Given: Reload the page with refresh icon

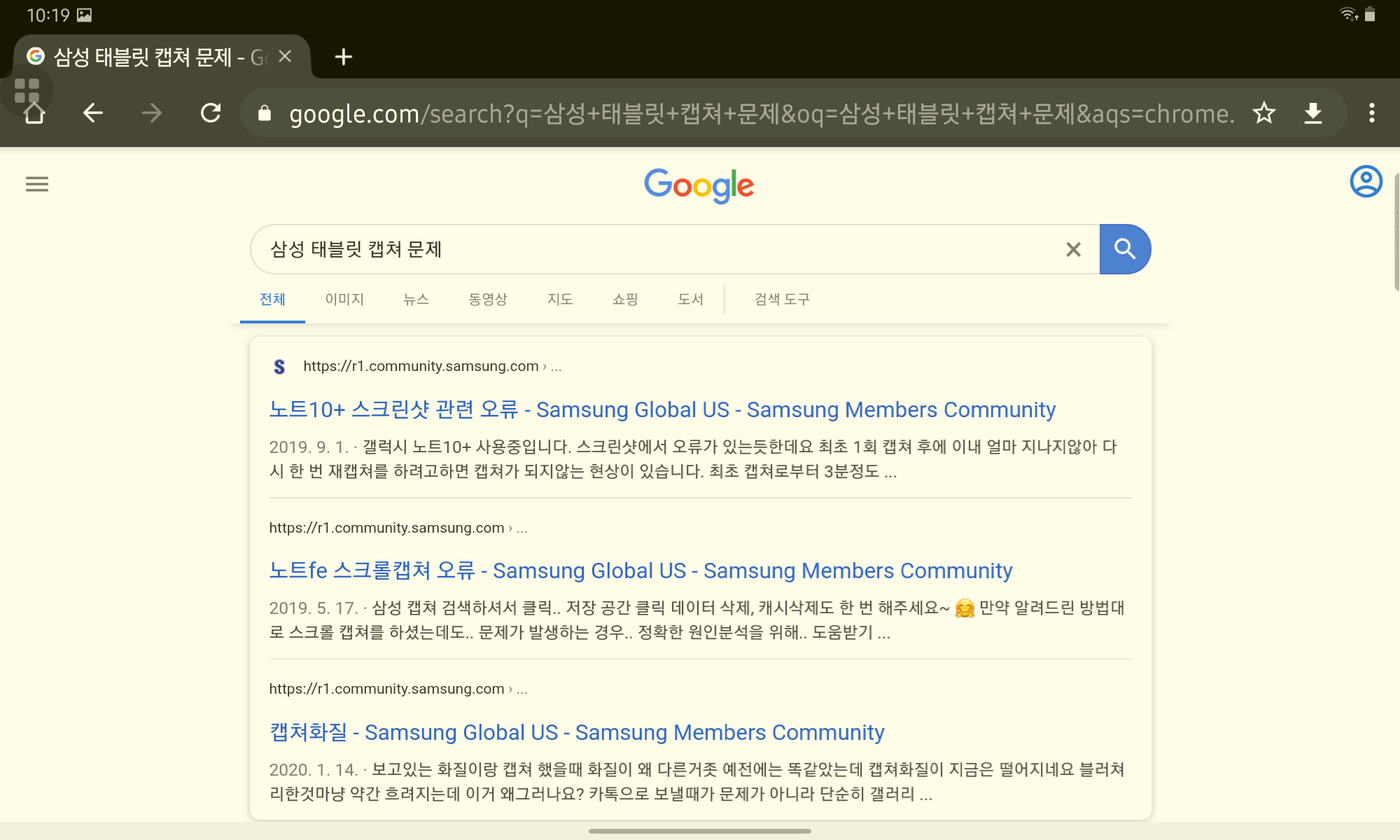Looking at the screenshot, I should pyautogui.click(x=210, y=113).
